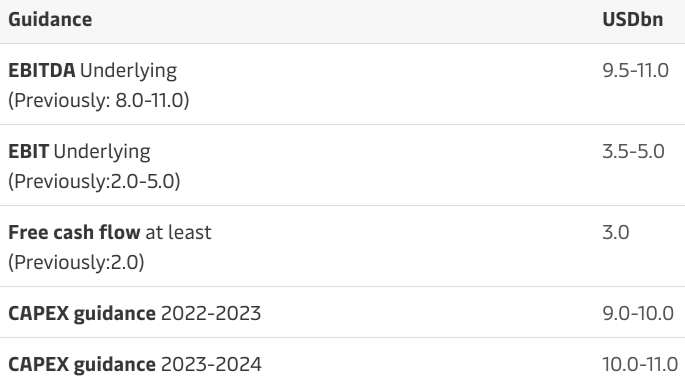Screen dimensions: 685x381
Task: Click the year range 2022-2023
Action: click(x=211, y=314)
